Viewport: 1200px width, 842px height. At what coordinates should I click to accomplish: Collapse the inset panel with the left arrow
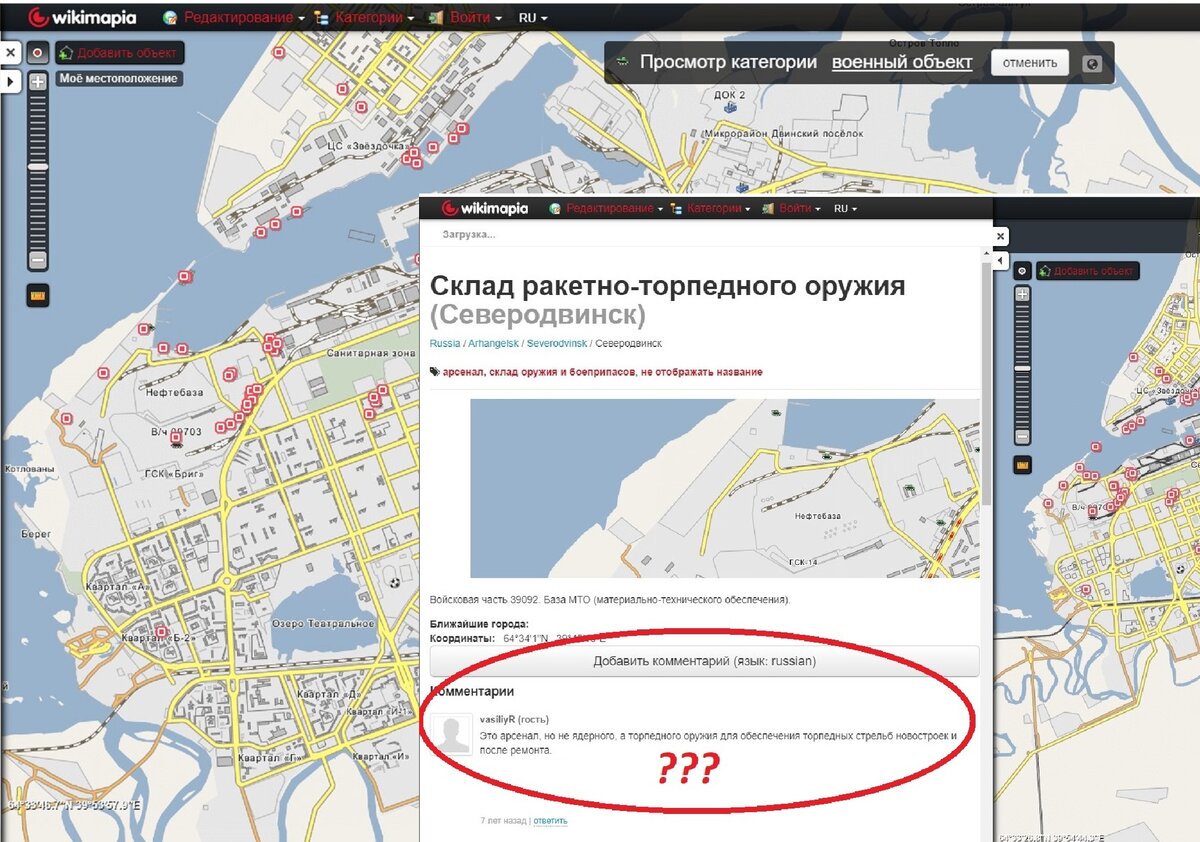tap(1000, 260)
